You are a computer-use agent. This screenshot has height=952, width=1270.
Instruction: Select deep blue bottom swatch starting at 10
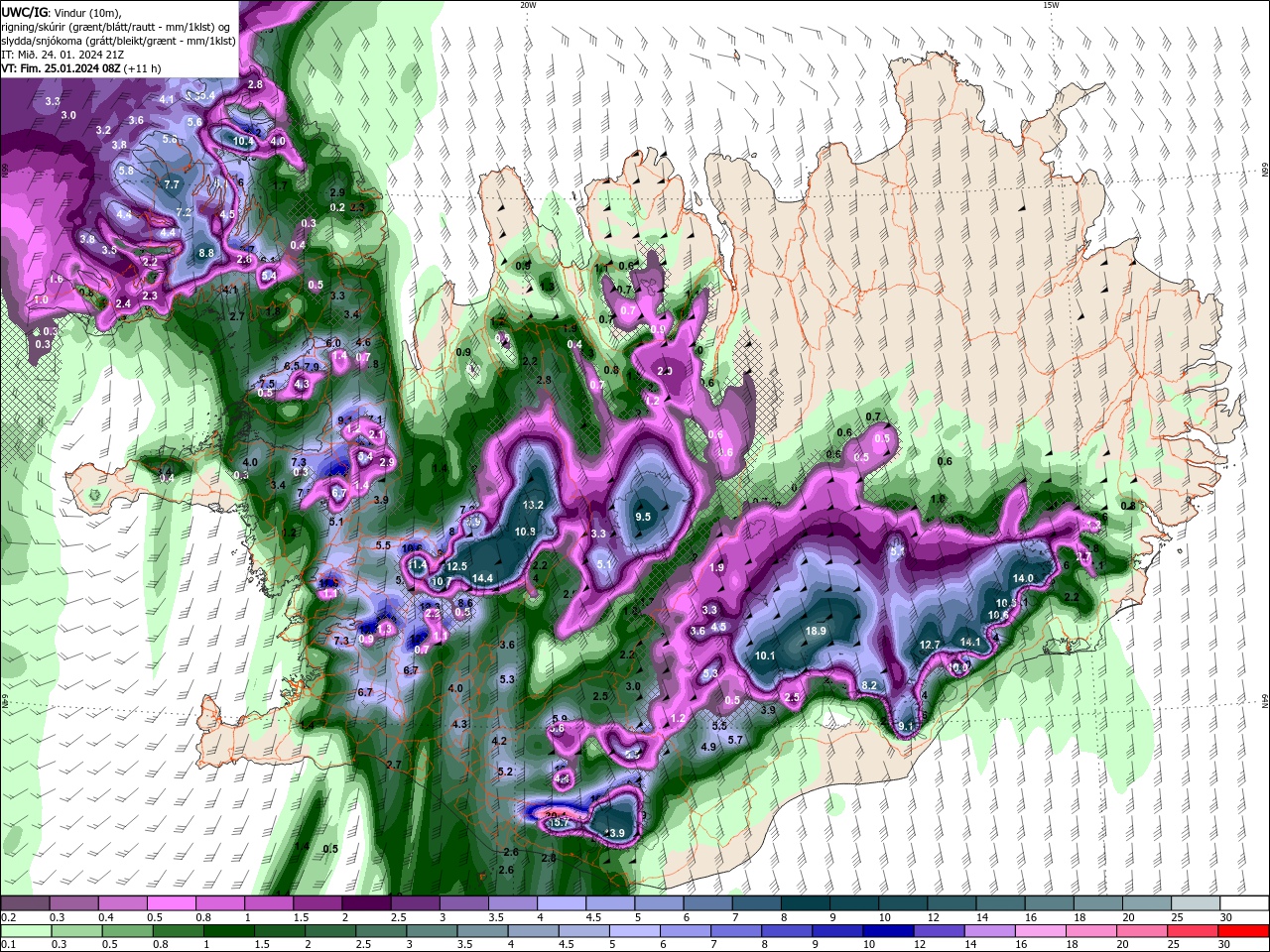(889, 931)
